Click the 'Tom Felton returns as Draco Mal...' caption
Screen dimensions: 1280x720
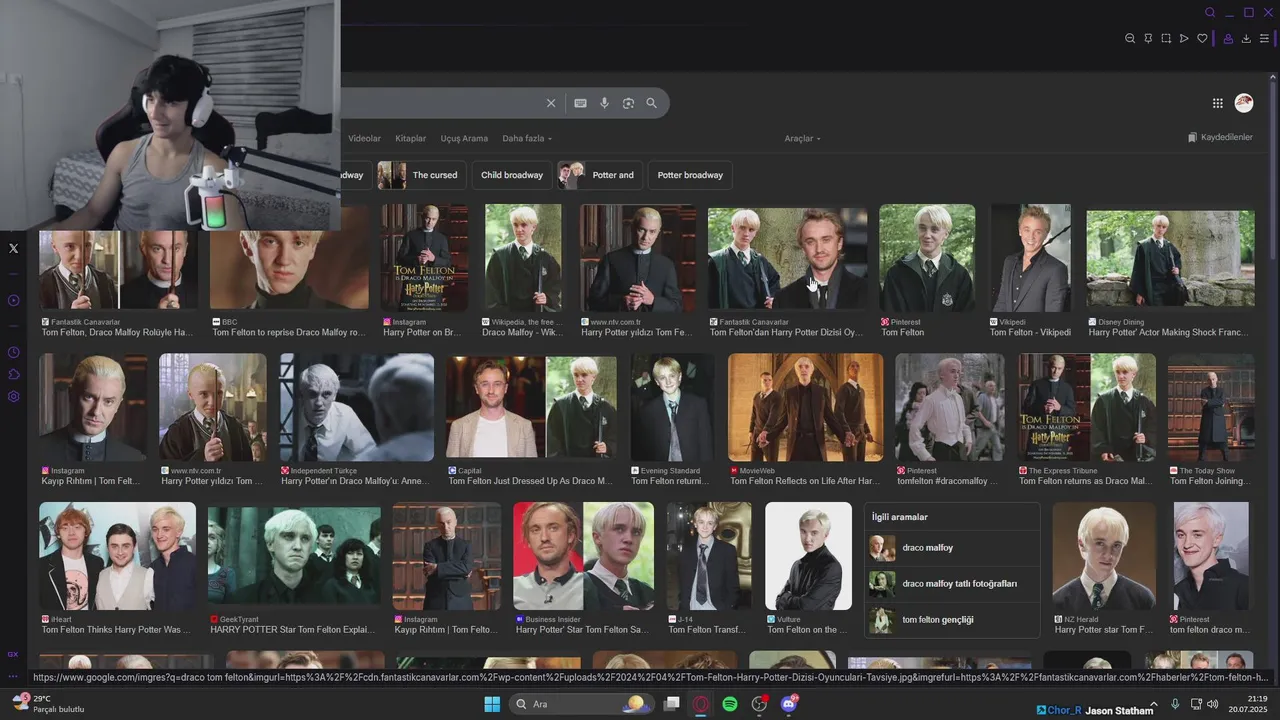pos(1085,481)
